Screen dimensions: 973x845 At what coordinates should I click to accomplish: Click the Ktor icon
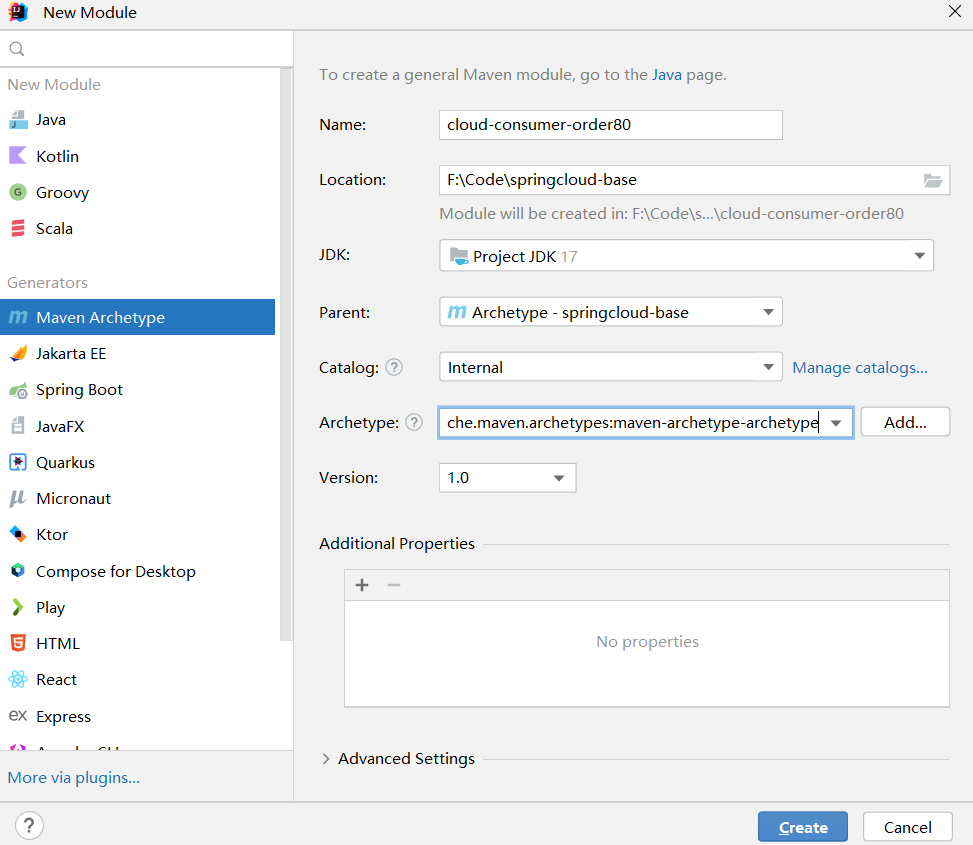click(x=18, y=534)
